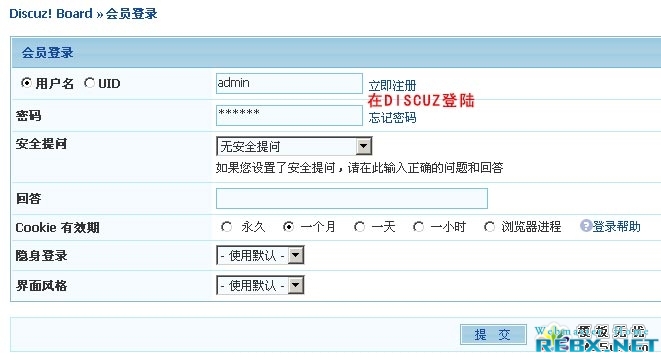Click the 安全提问 hint text below dropdown

click(360, 168)
